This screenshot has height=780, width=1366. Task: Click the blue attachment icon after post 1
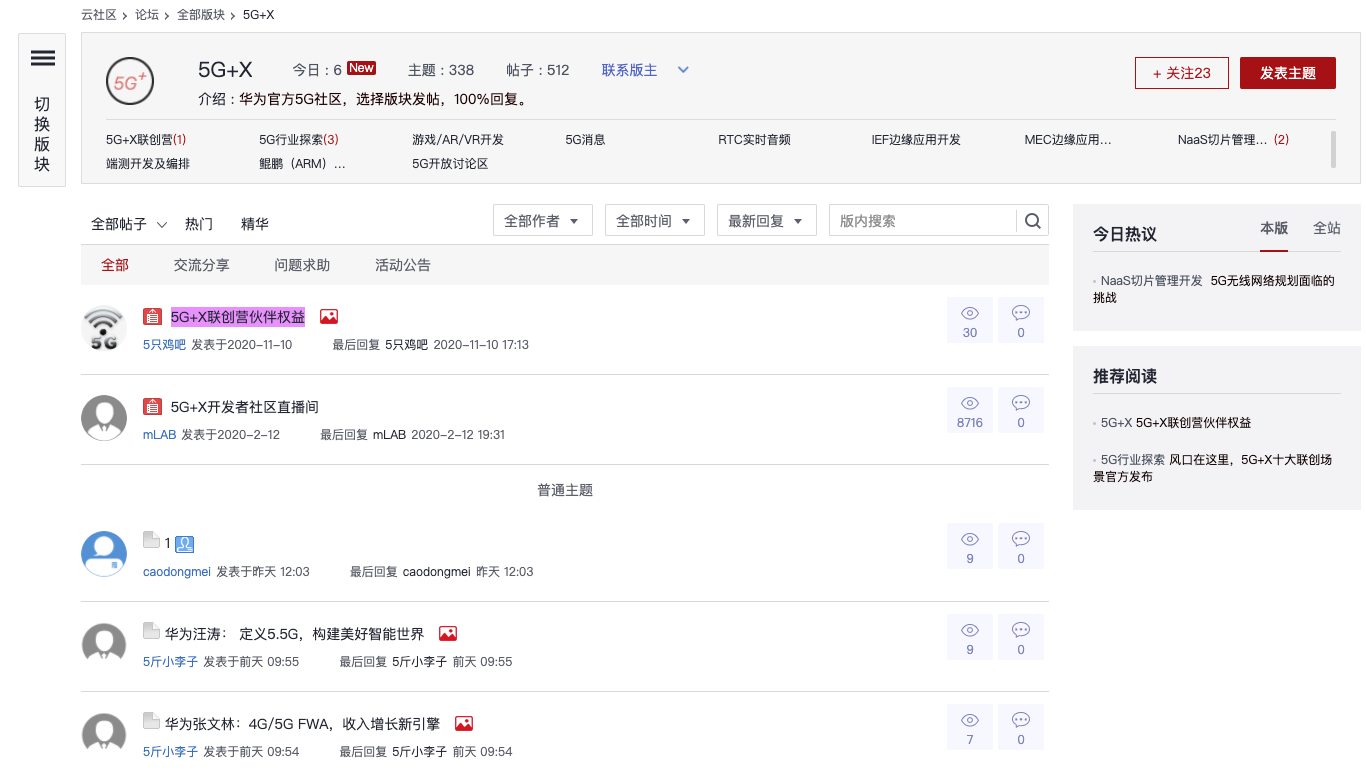point(184,544)
